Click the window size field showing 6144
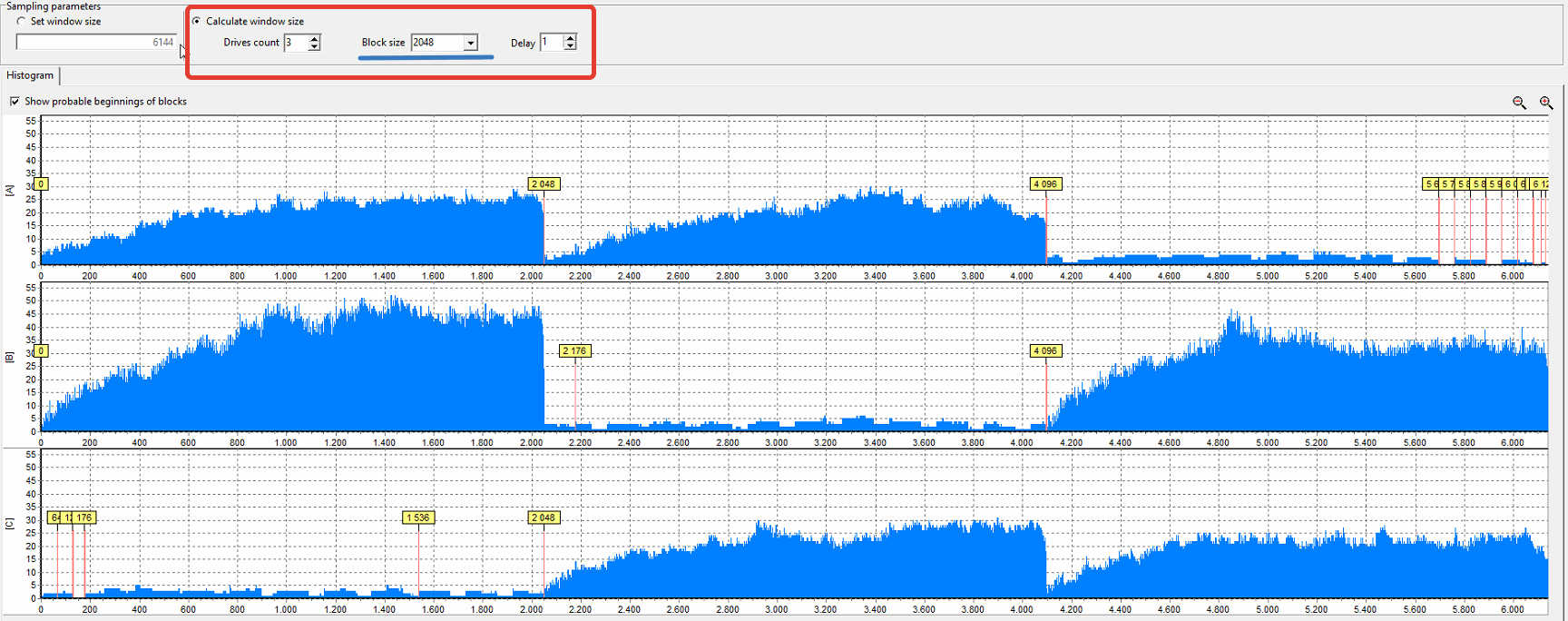The height and width of the screenshot is (621, 1568). [96, 43]
